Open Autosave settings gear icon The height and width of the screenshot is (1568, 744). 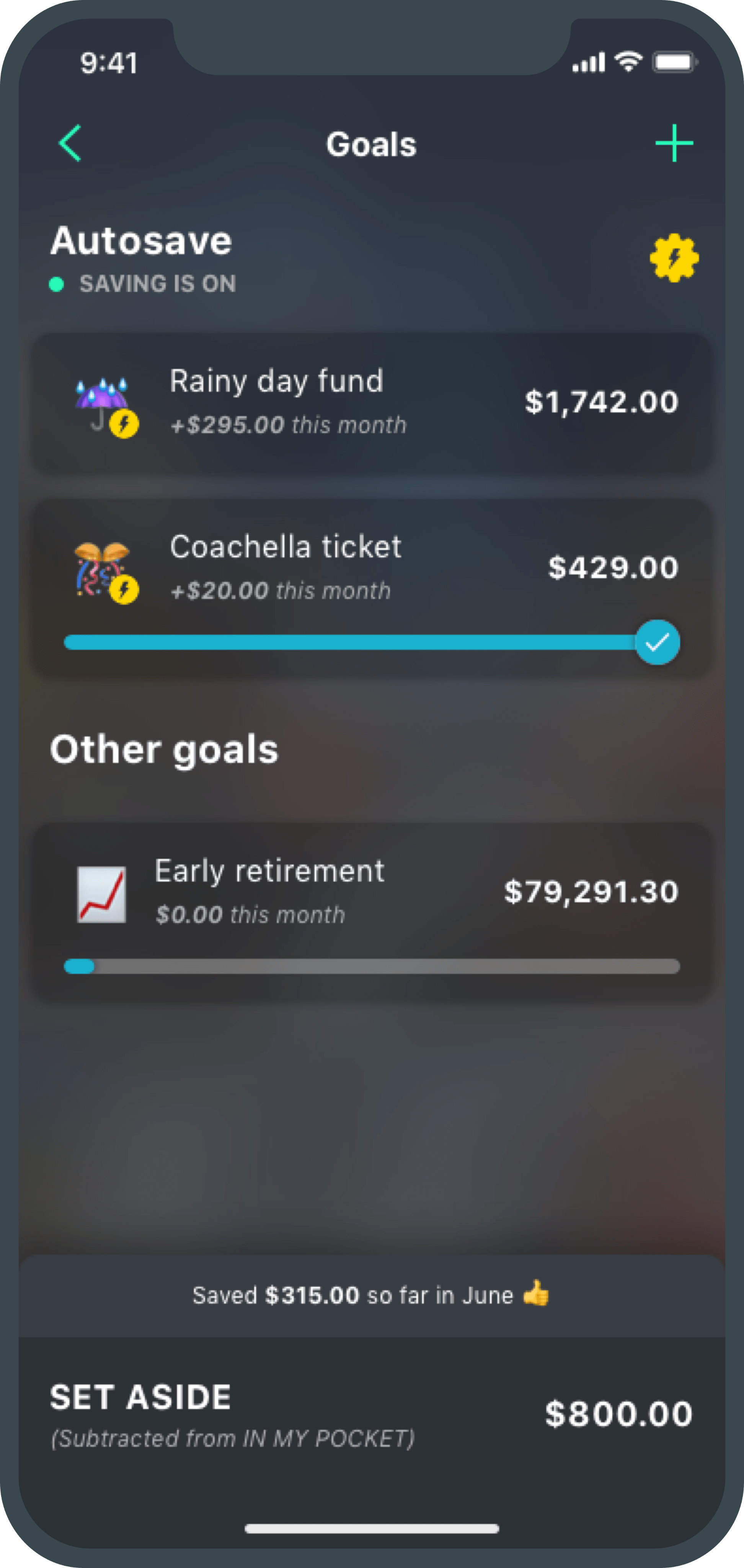(674, 258)
